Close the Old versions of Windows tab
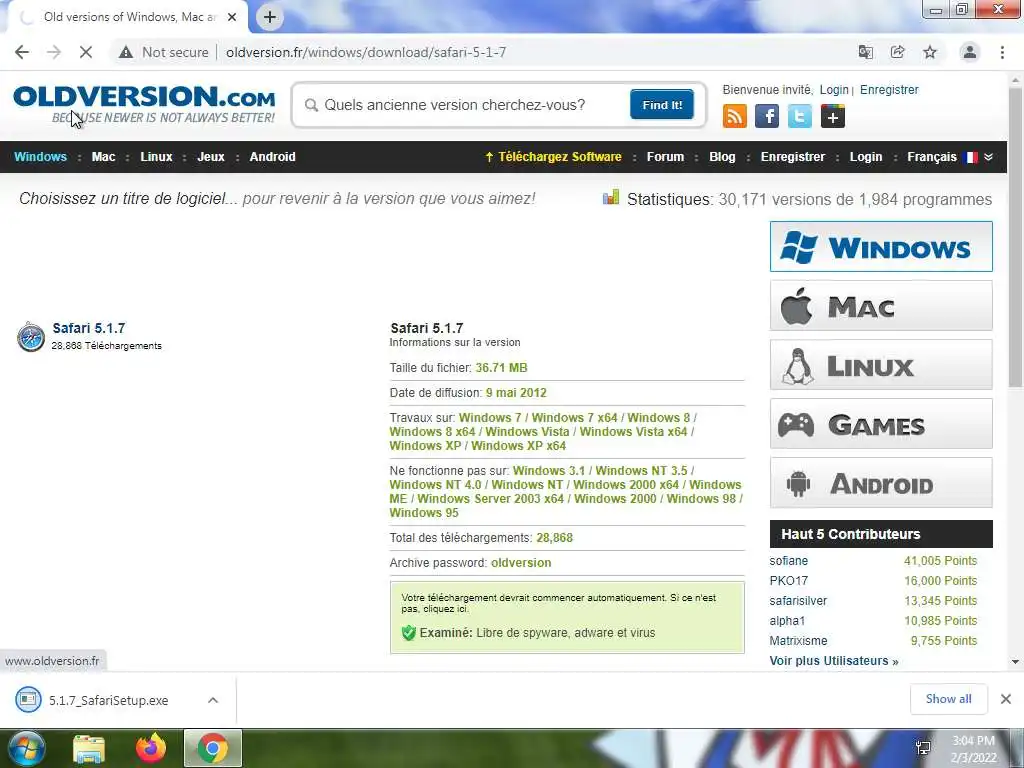1024x768 pixels. tap(232, 17)
